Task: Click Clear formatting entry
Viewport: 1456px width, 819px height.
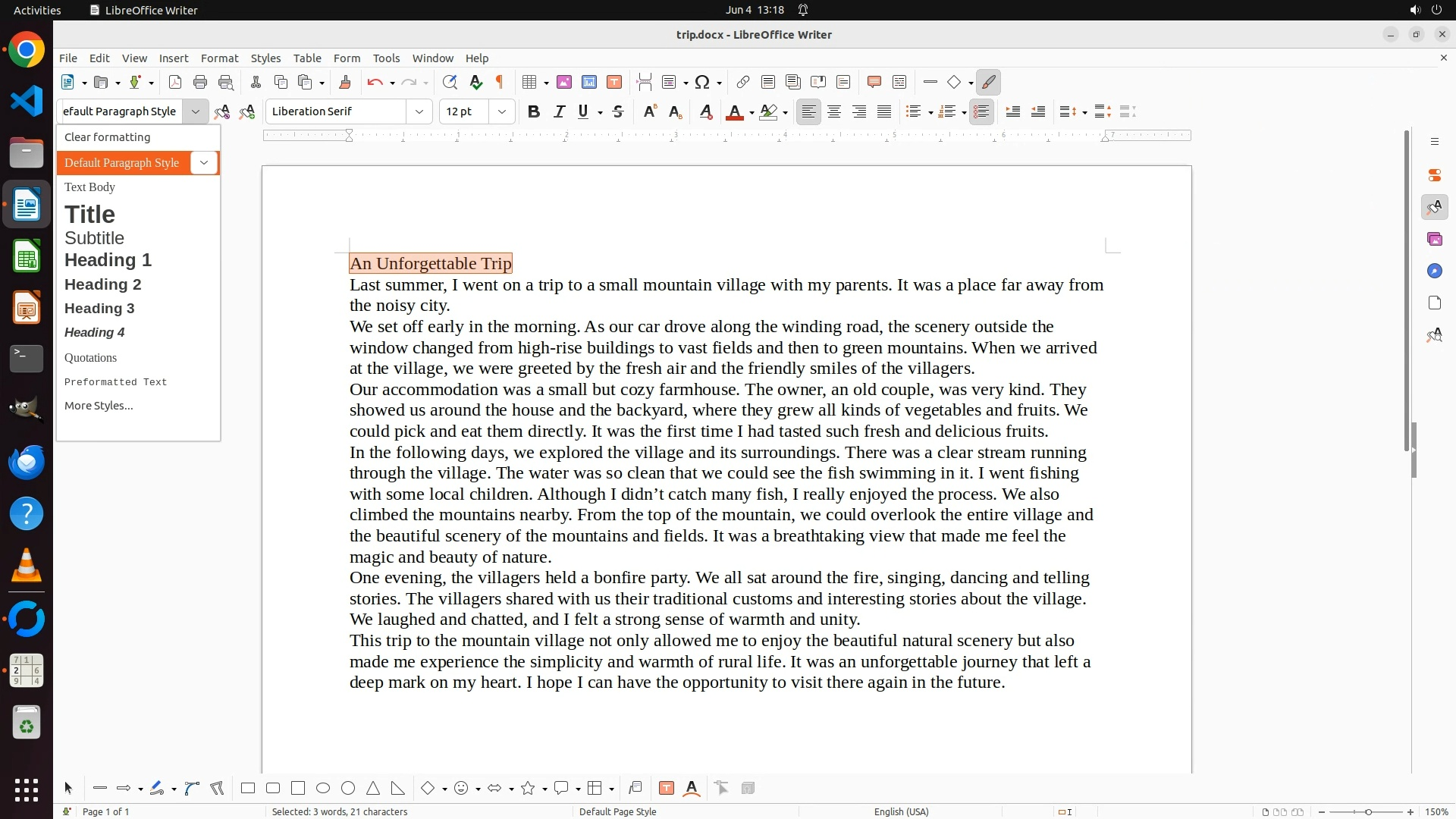Action: pos(107,137)
